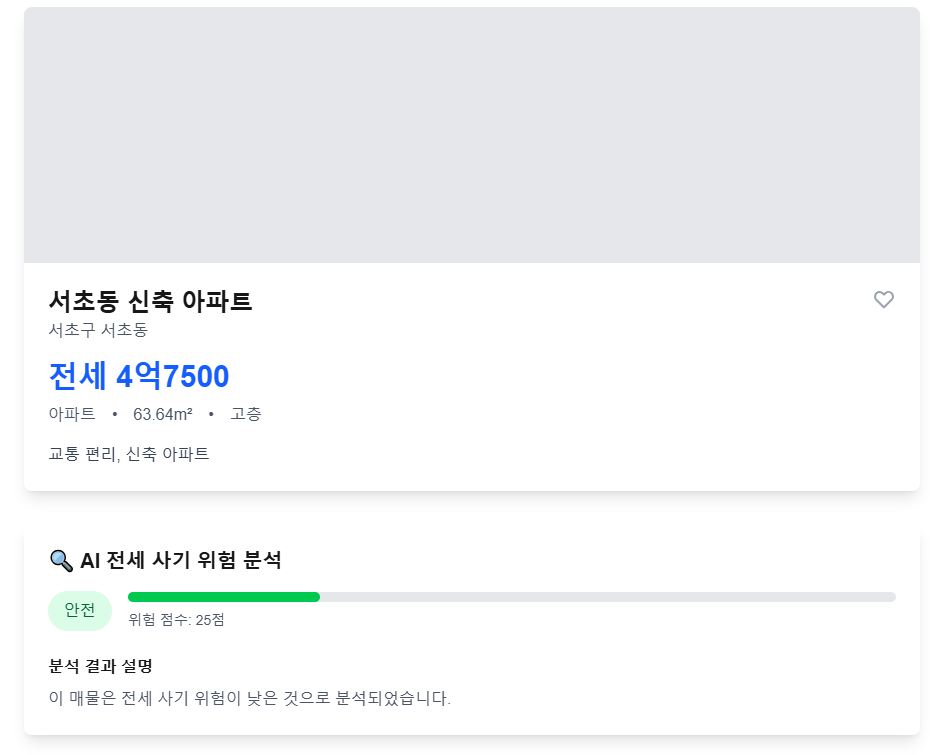950x755 pixels.
Task: Click the gray listing photo placeholder
Action: coord(471,135)
